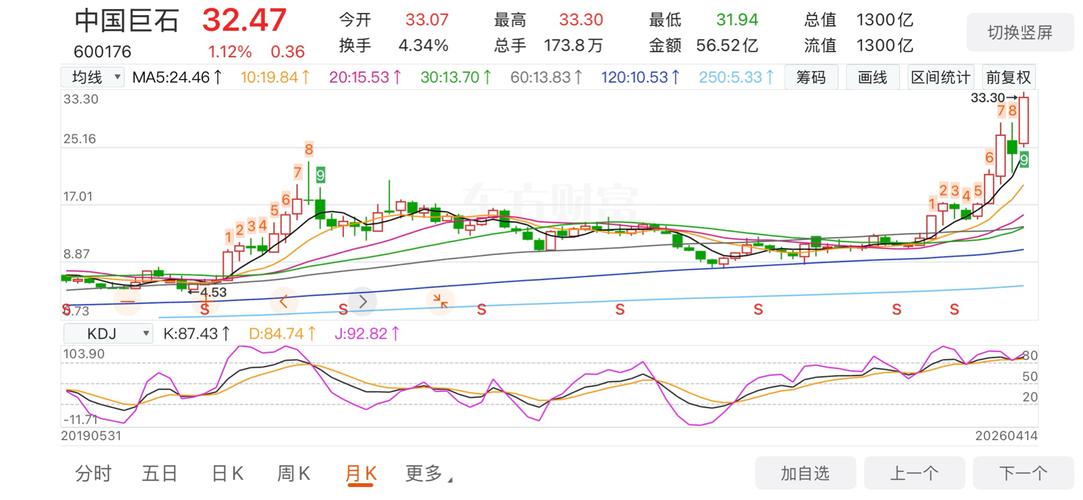Go to previous stock with 上一个

tap(914, 474)
